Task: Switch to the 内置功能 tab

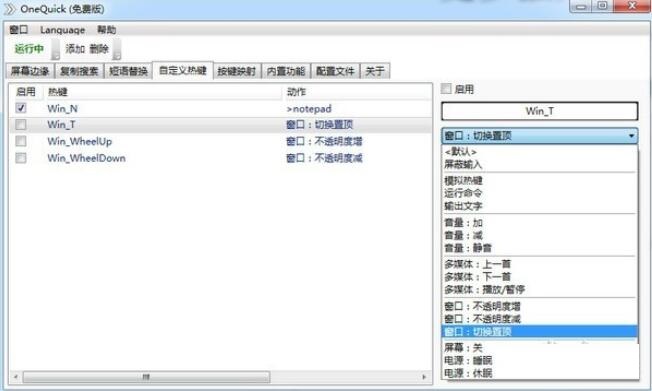Action: [x=286, y=71]
